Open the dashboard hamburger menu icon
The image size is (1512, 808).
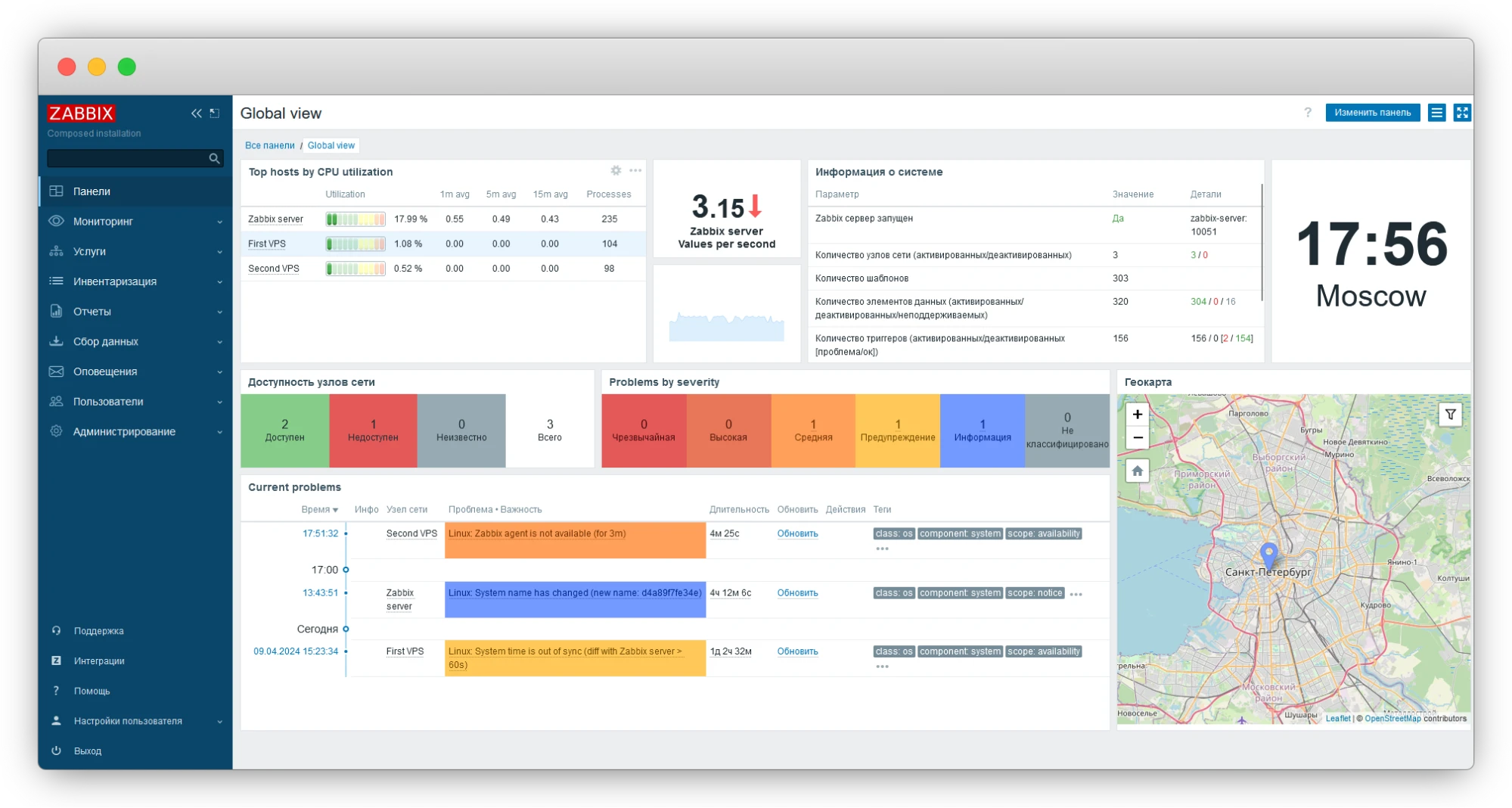(x=1437, y=112)
